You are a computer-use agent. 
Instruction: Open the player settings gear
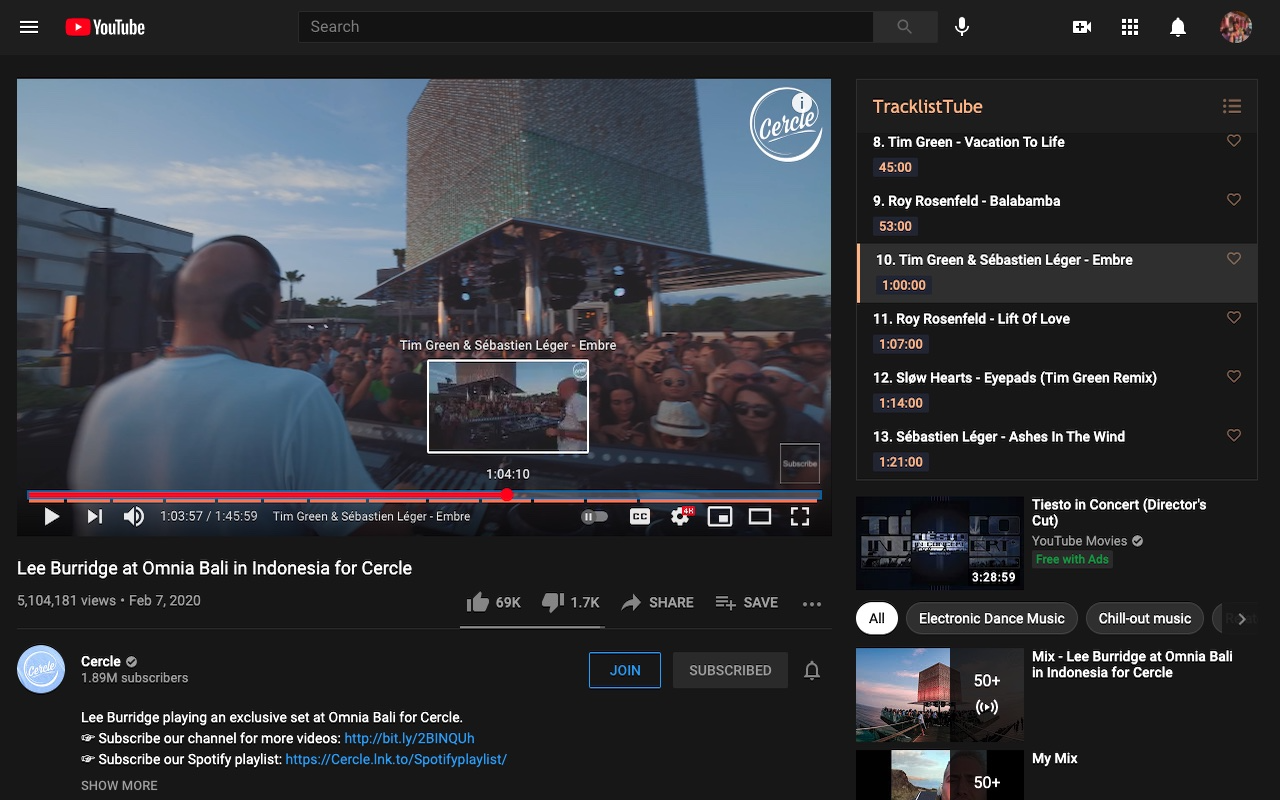click(x=681, y=516)
